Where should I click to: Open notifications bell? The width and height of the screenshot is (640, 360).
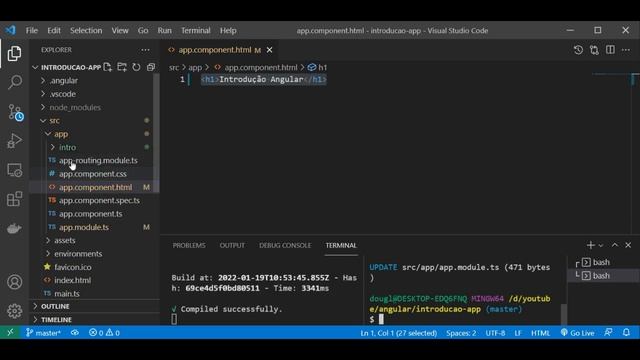pyautogui.click(x=626, y=333)
